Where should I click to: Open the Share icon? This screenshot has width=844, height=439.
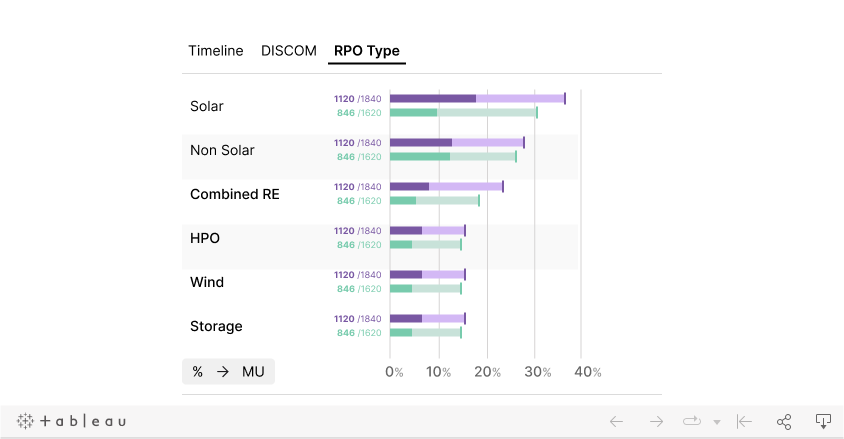784,421
